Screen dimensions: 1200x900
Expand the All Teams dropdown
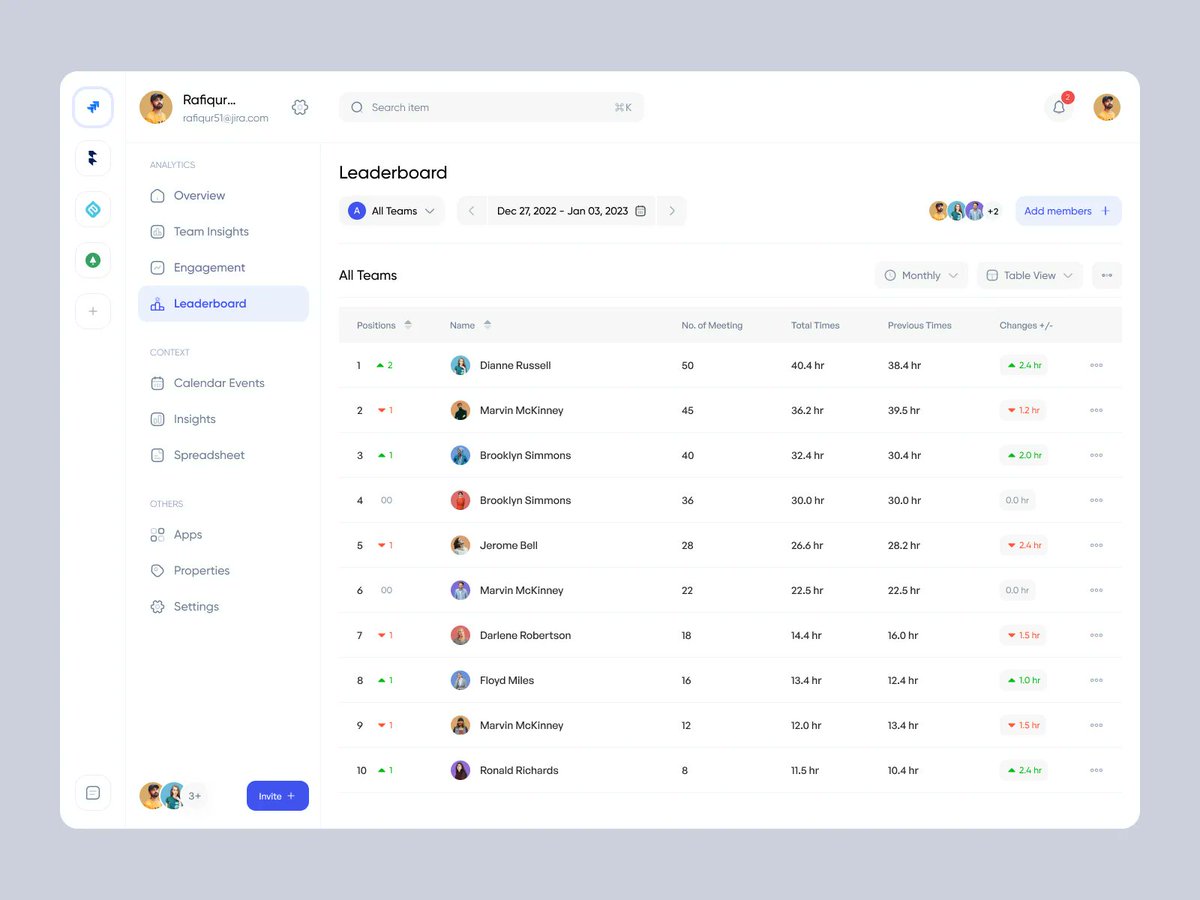click(x=391, y=211)
